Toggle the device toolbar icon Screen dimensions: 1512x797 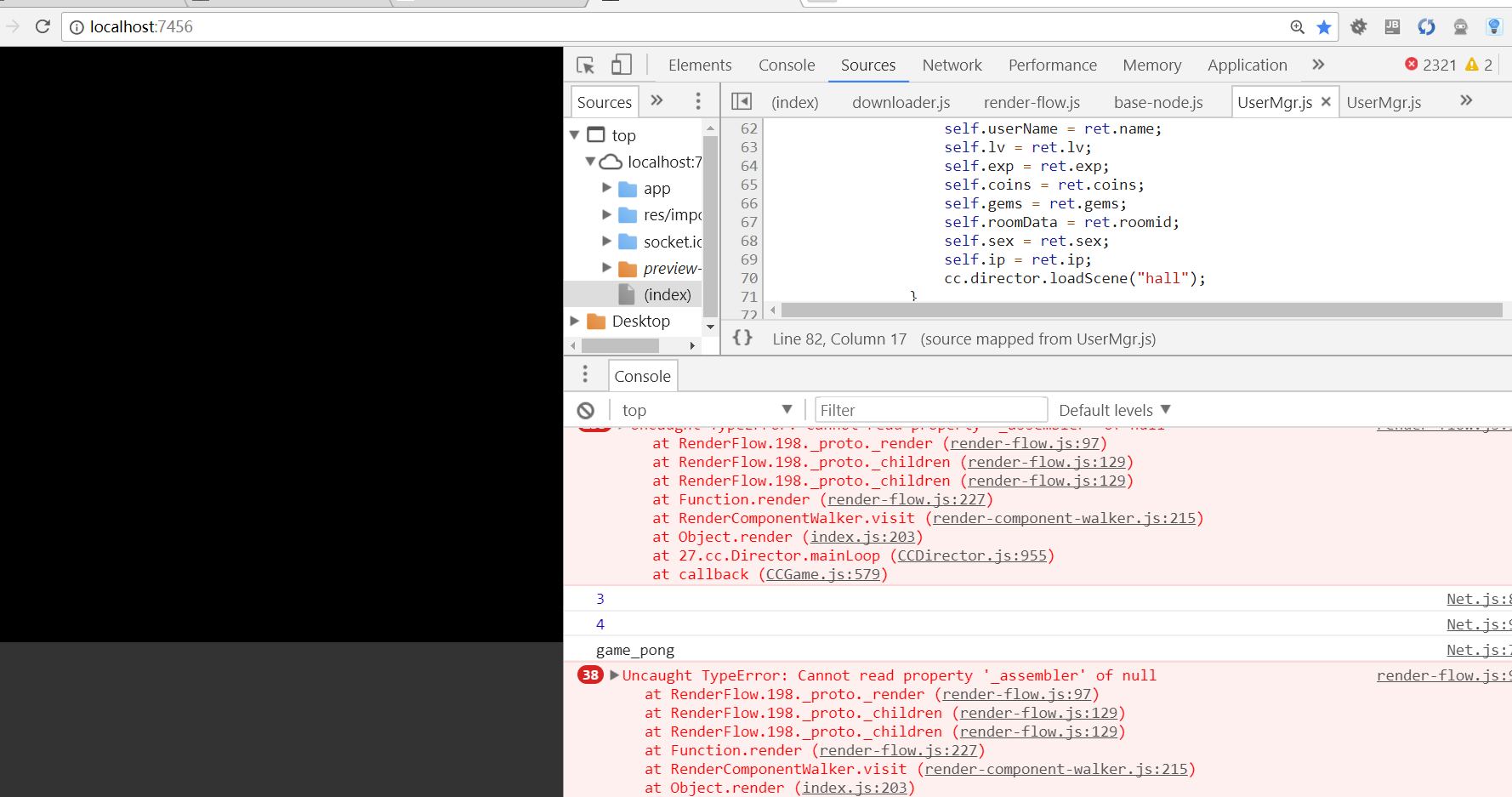pyautogui.click(x=622, y=65)
